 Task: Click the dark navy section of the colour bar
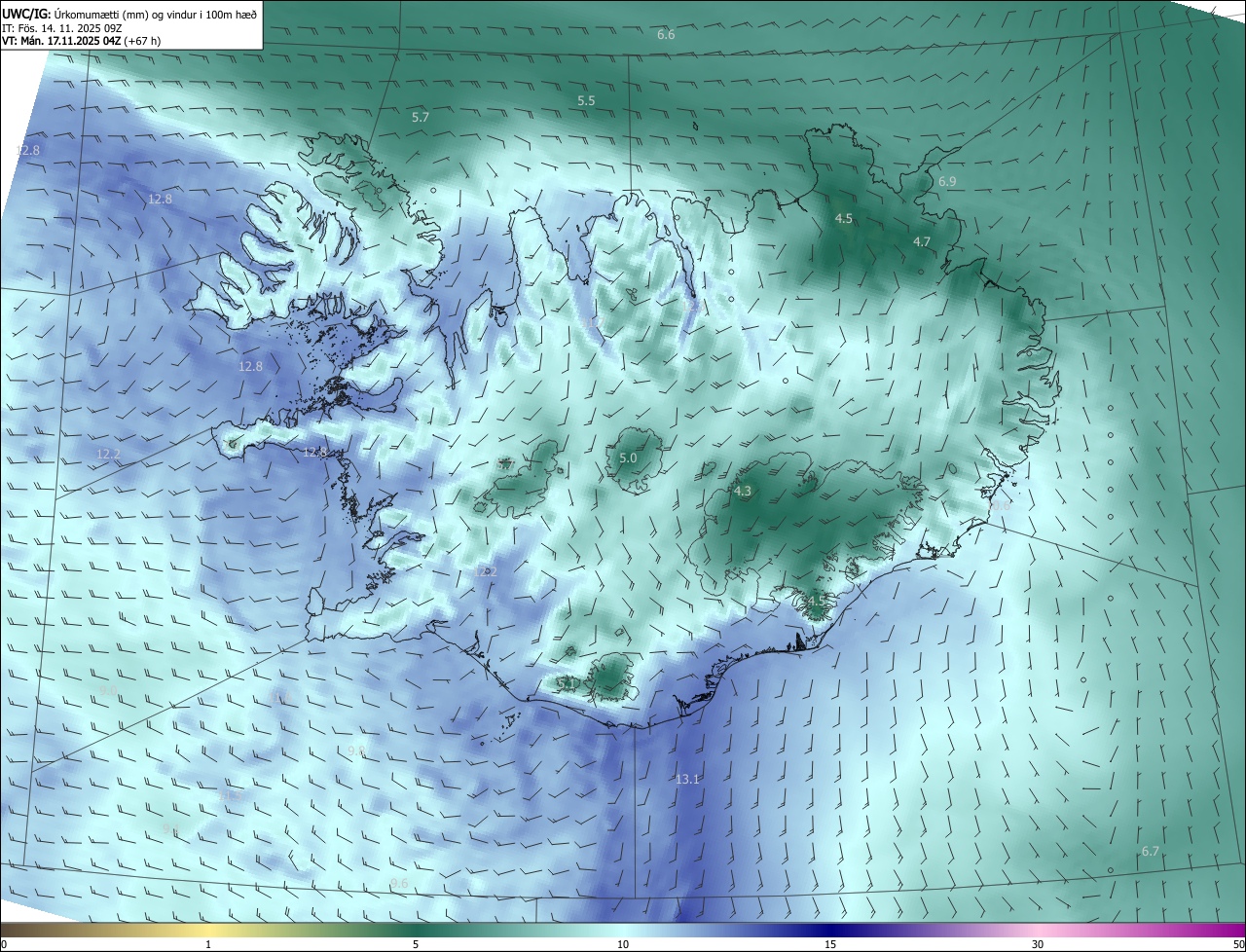pos(830,930)
